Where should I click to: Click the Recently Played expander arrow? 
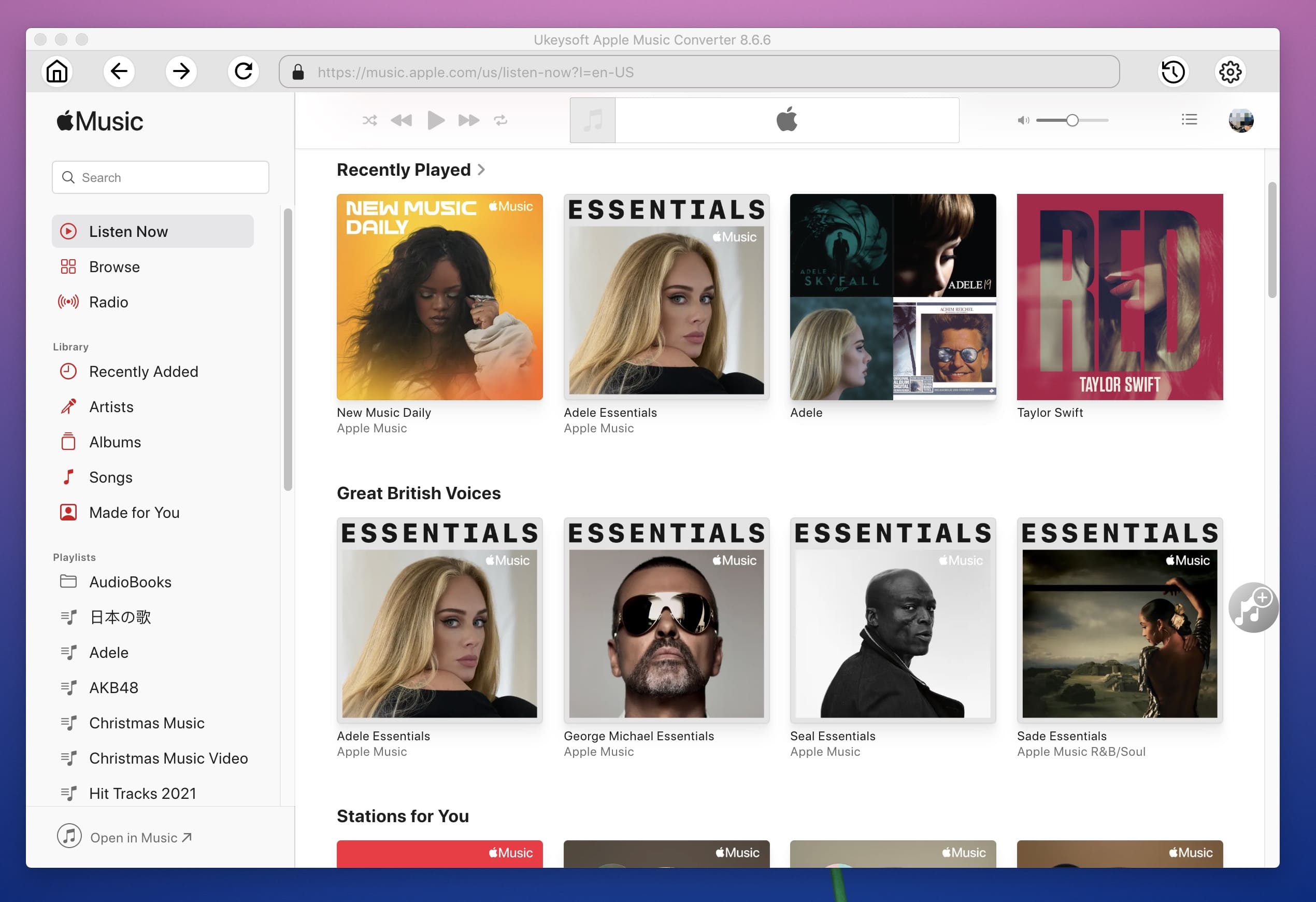pyautogui.click(x=484, y=169)
